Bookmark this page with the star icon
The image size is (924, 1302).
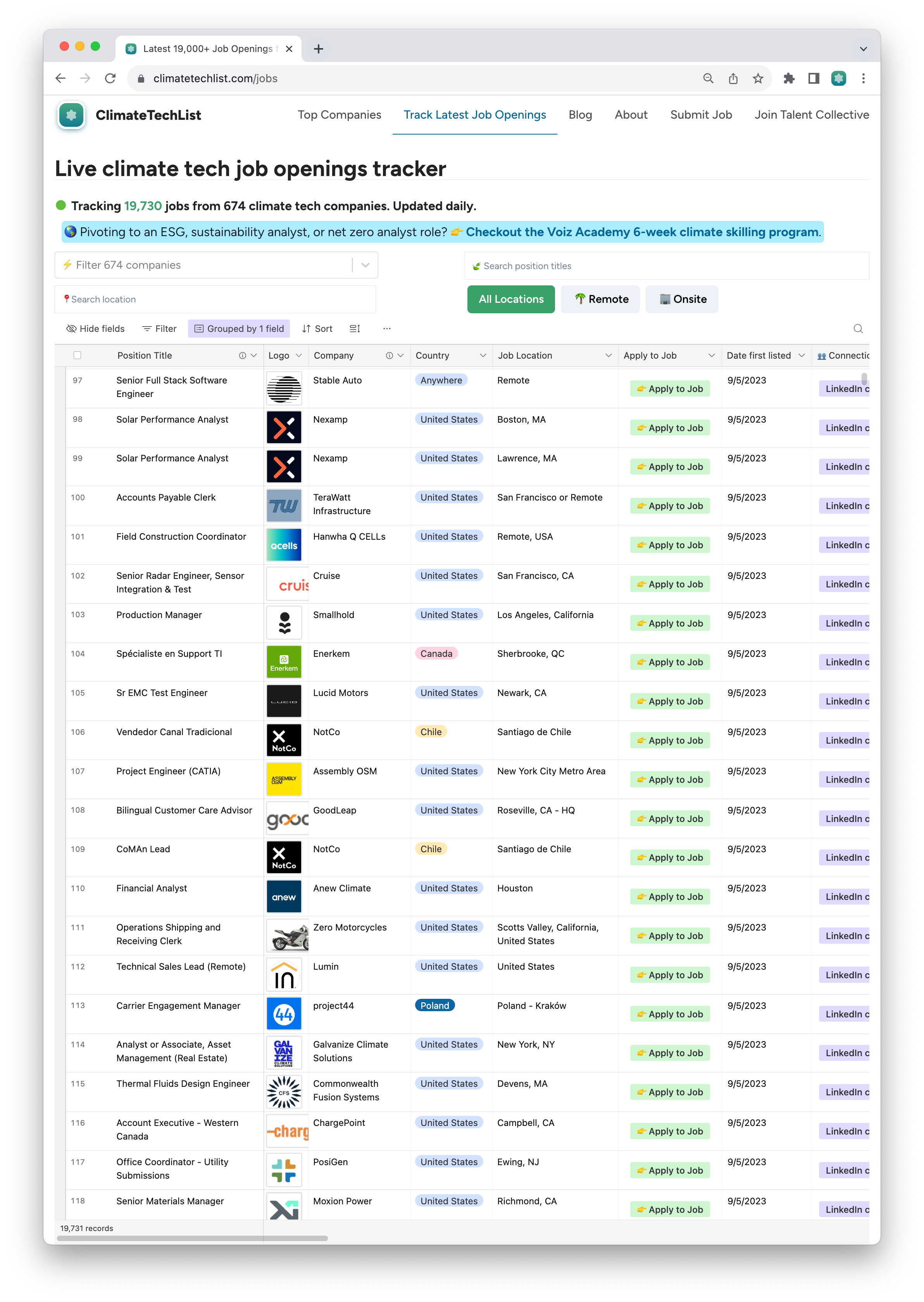758,79
